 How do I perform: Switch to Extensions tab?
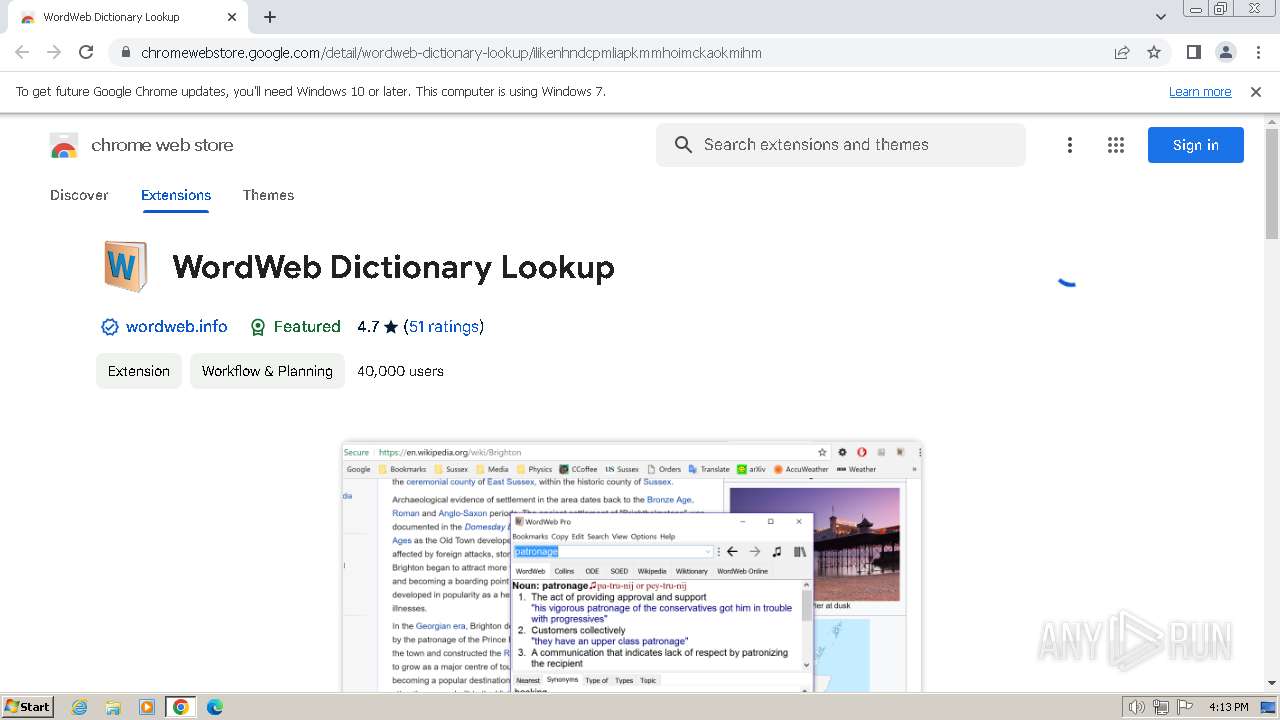pyautogui.click(x=176, y=195)
